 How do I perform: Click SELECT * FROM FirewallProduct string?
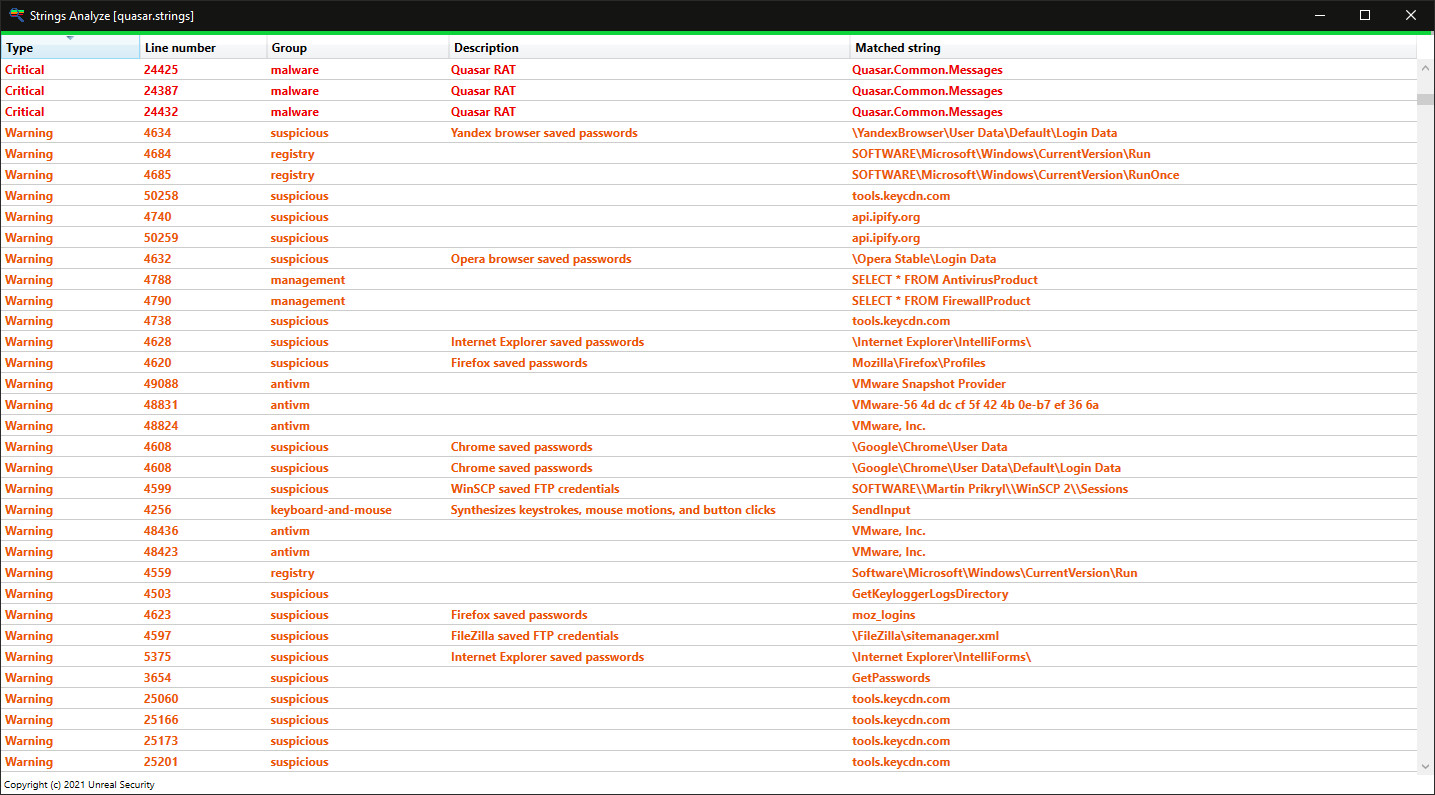coord(941,301)
